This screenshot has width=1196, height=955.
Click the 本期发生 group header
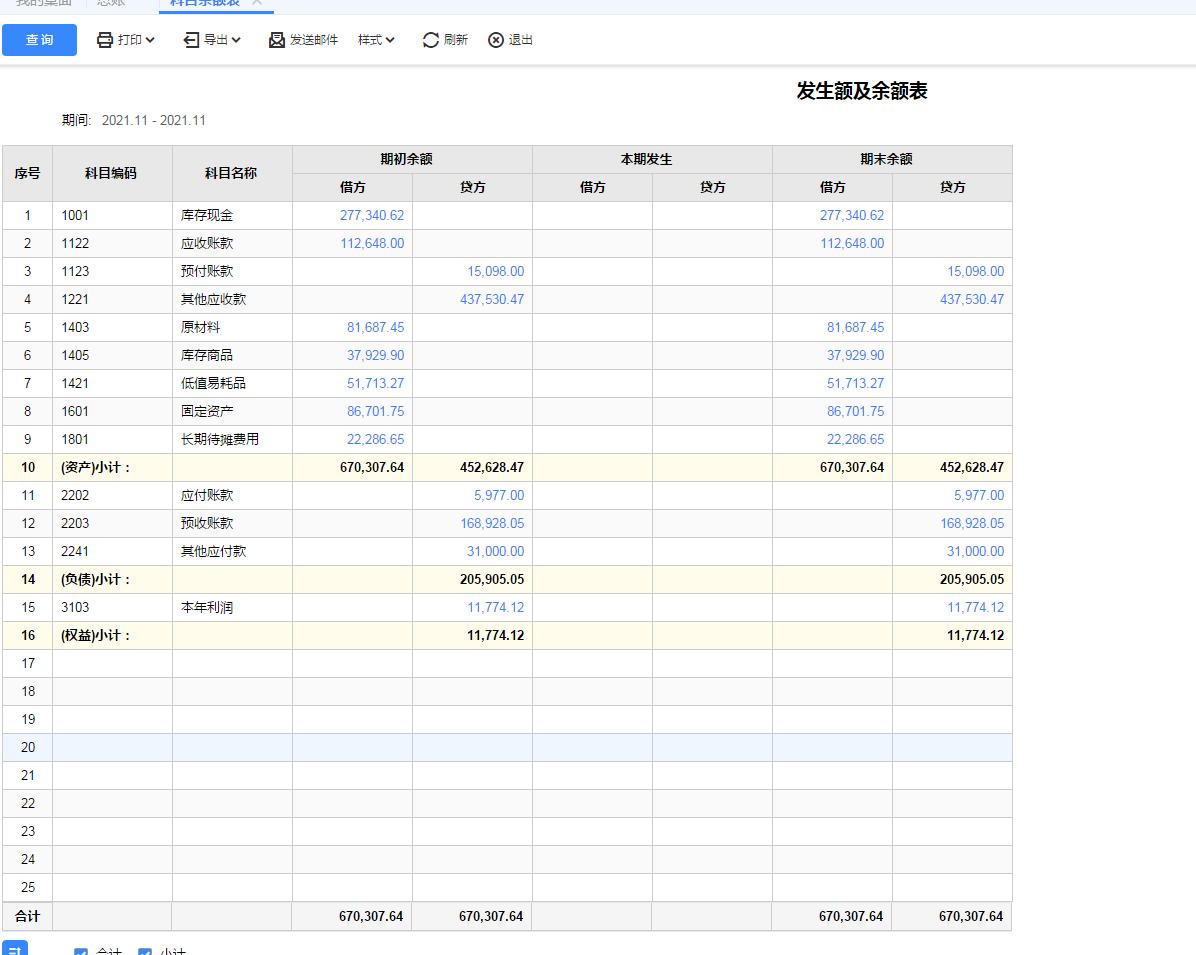tap(652, 159)
